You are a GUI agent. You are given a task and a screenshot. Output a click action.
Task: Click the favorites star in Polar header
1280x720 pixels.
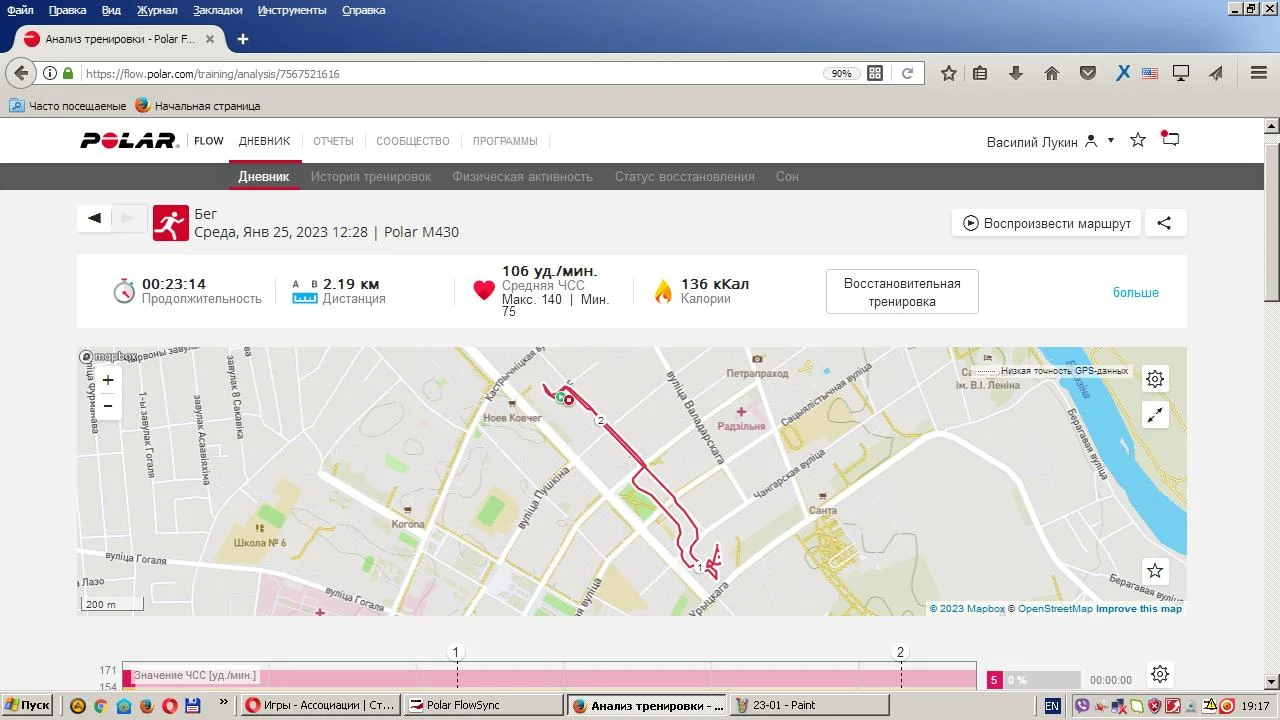pos(1137,140)
